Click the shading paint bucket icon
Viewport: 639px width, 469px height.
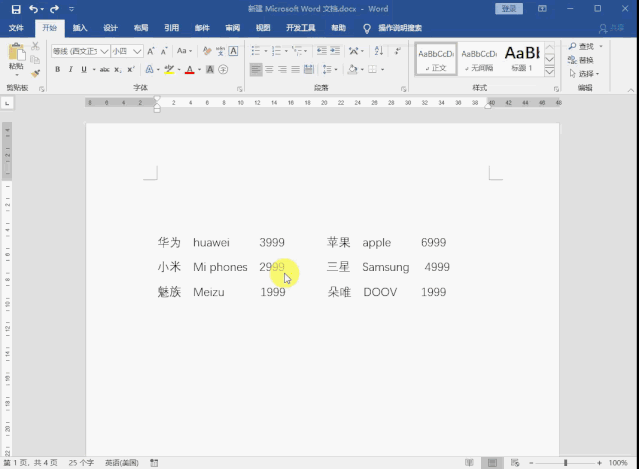click(x=353, y=69)
